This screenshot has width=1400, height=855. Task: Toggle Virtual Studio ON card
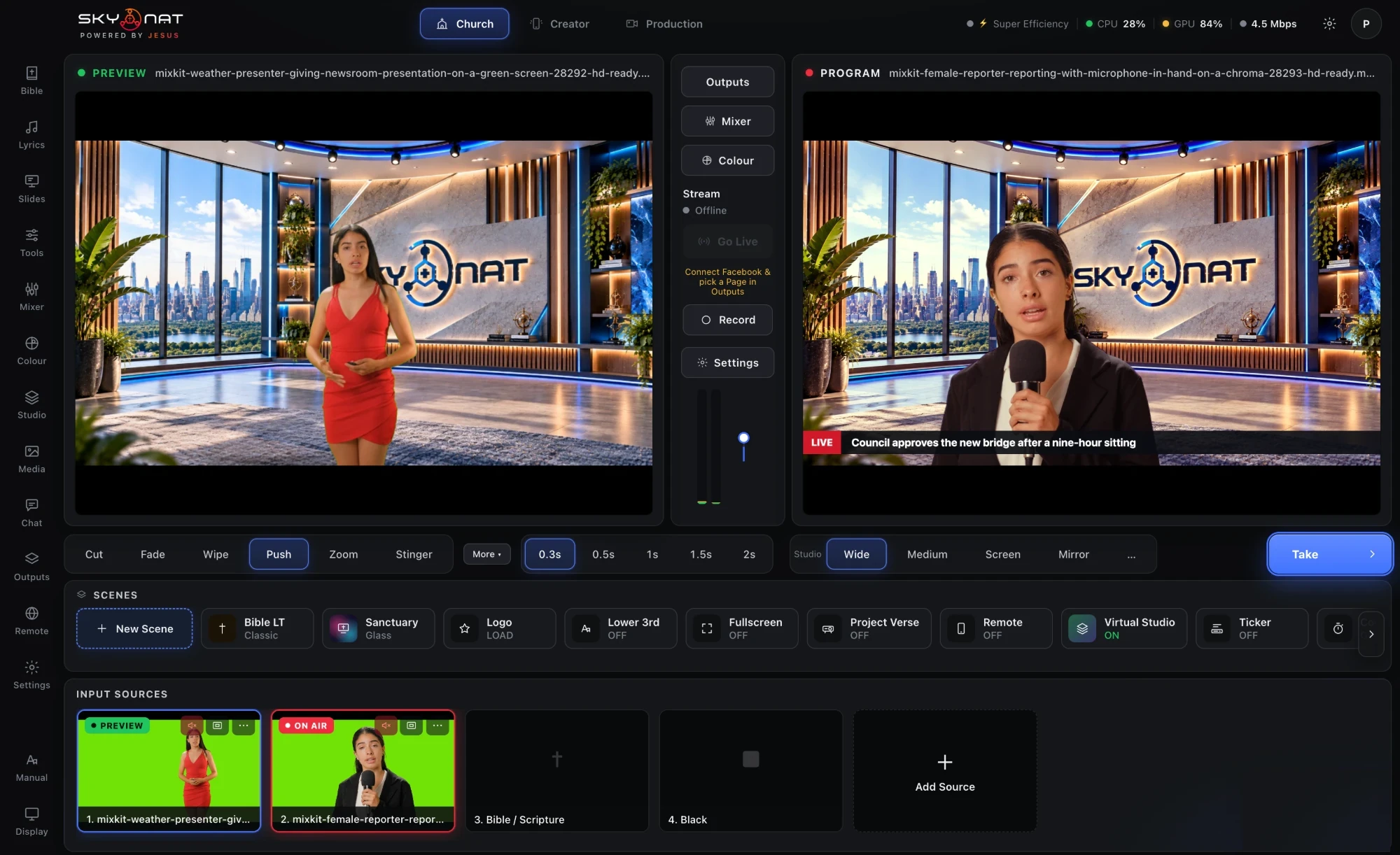1123,628
